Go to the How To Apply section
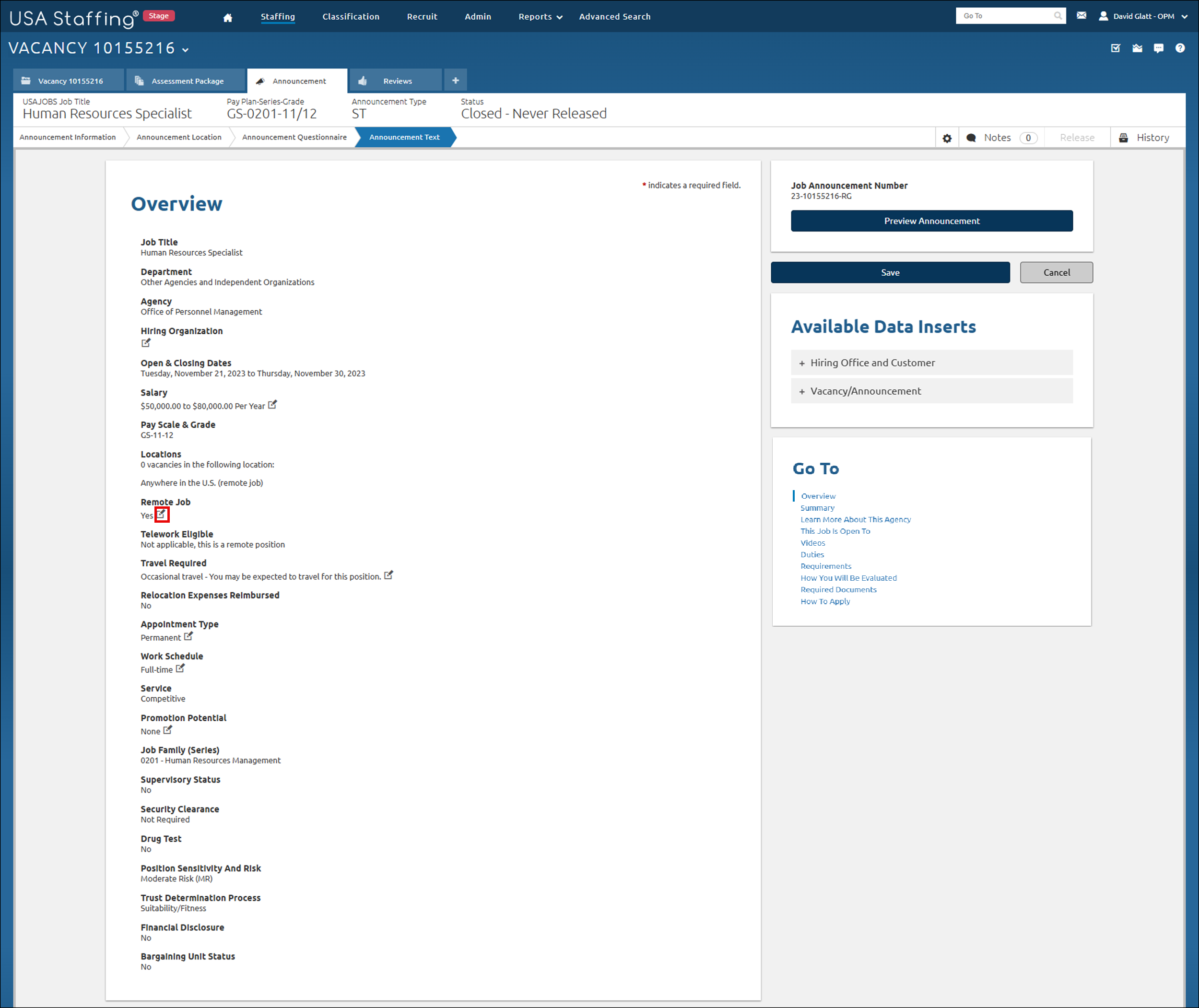This screenshot has width=1199, height=1008. point(824,601)
